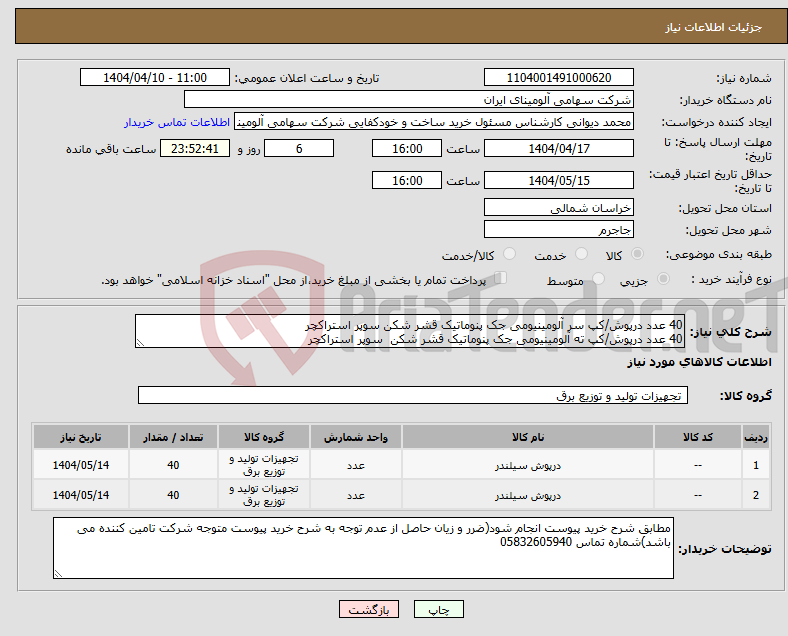Click the city field جاجرم
788x636 pixels.
(558, 230)
